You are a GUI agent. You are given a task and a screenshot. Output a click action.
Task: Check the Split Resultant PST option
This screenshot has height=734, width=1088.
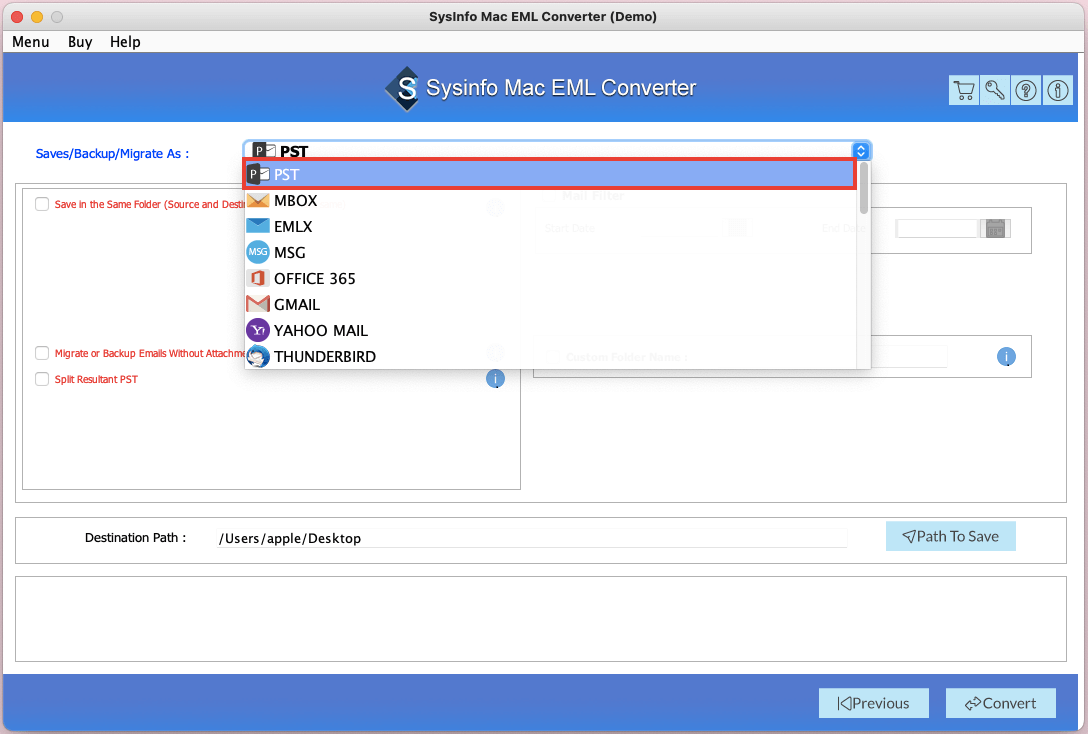[x=42, y=379]
